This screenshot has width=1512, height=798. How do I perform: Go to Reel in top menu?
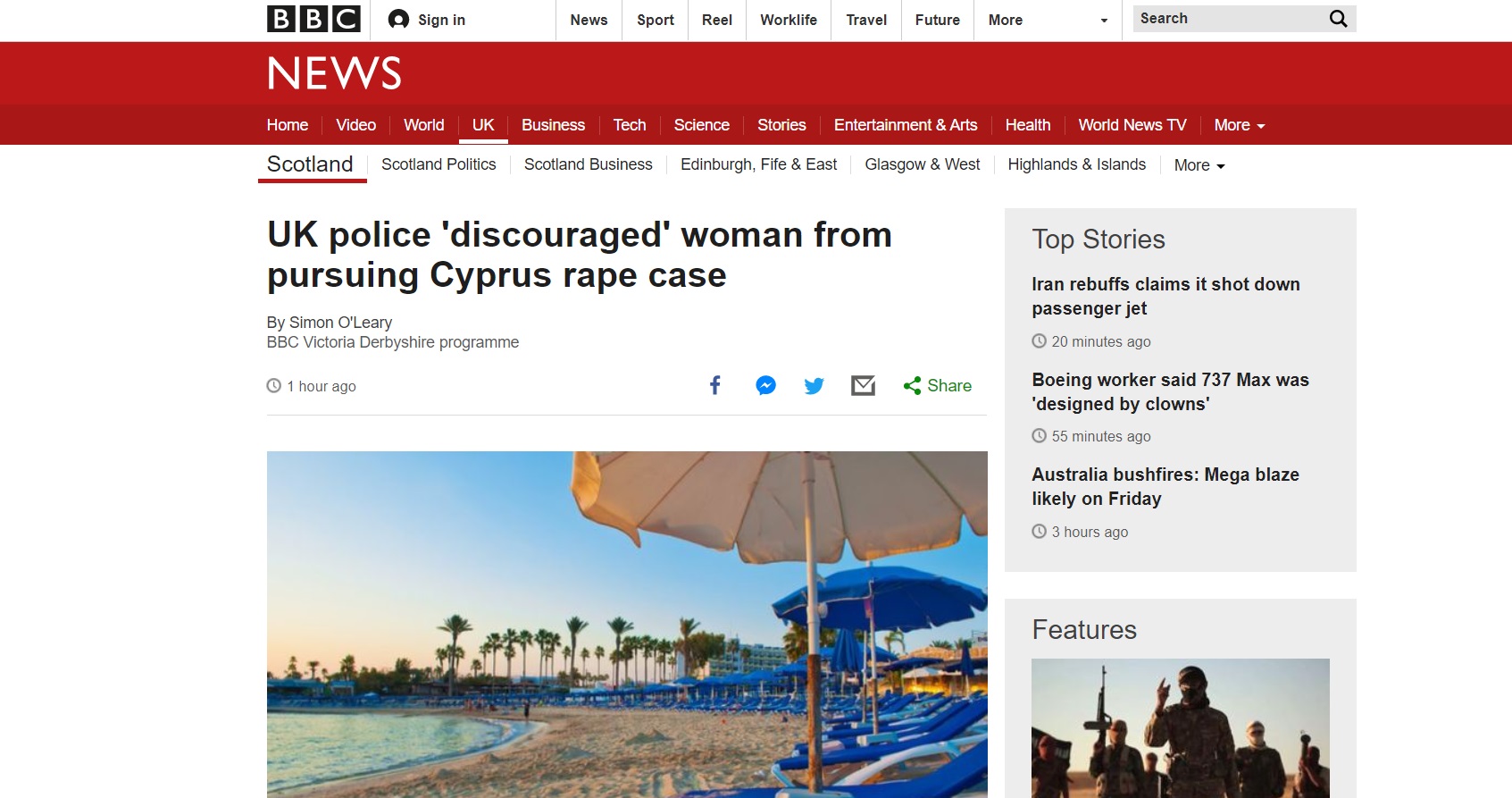(717, 20)
